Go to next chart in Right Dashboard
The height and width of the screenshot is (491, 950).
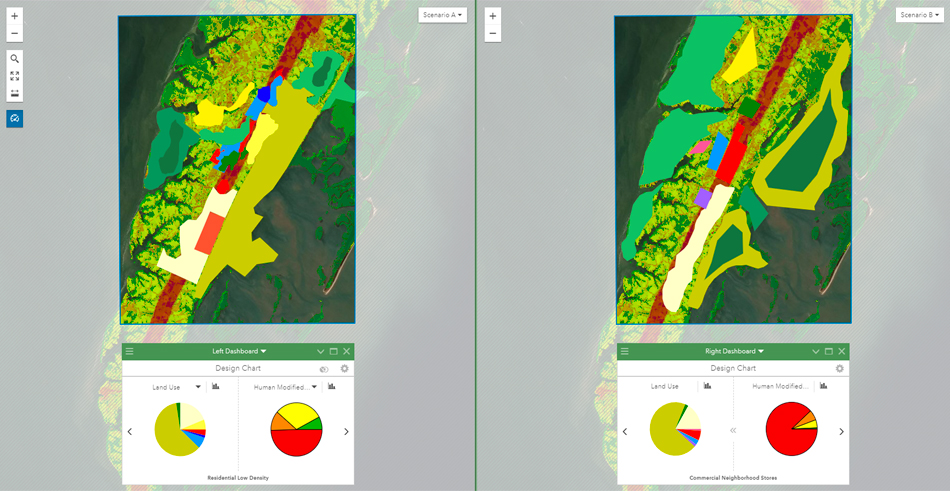pyautogui.click(x=842, y=432)
